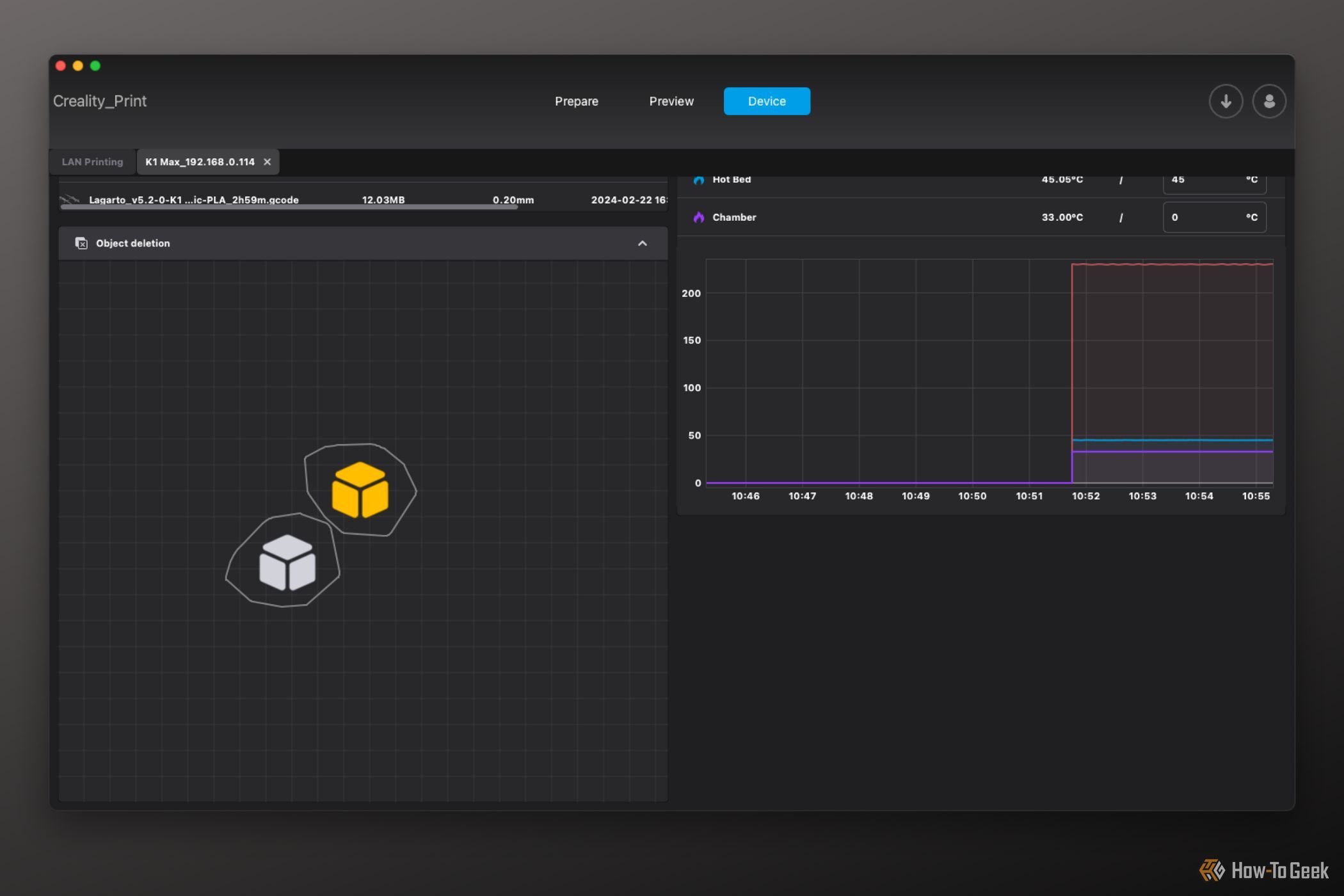
Task: Switch to the Preview tab
Action: click(x=671, y=101)
